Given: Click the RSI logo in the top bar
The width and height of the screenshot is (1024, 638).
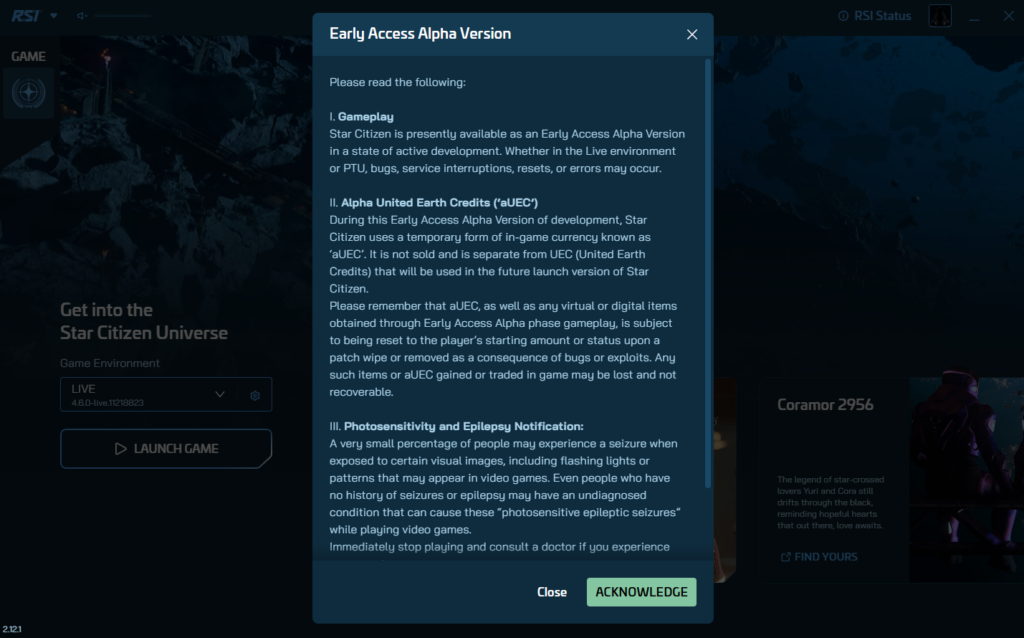Looking at the screenshot, I should click(x=26, y=16).
